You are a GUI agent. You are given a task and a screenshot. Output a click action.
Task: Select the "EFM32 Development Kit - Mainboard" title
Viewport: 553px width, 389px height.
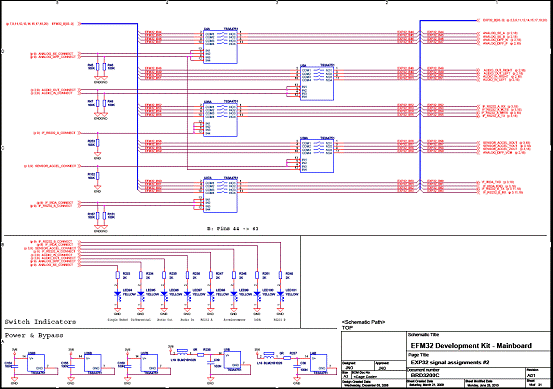[471, 346]
